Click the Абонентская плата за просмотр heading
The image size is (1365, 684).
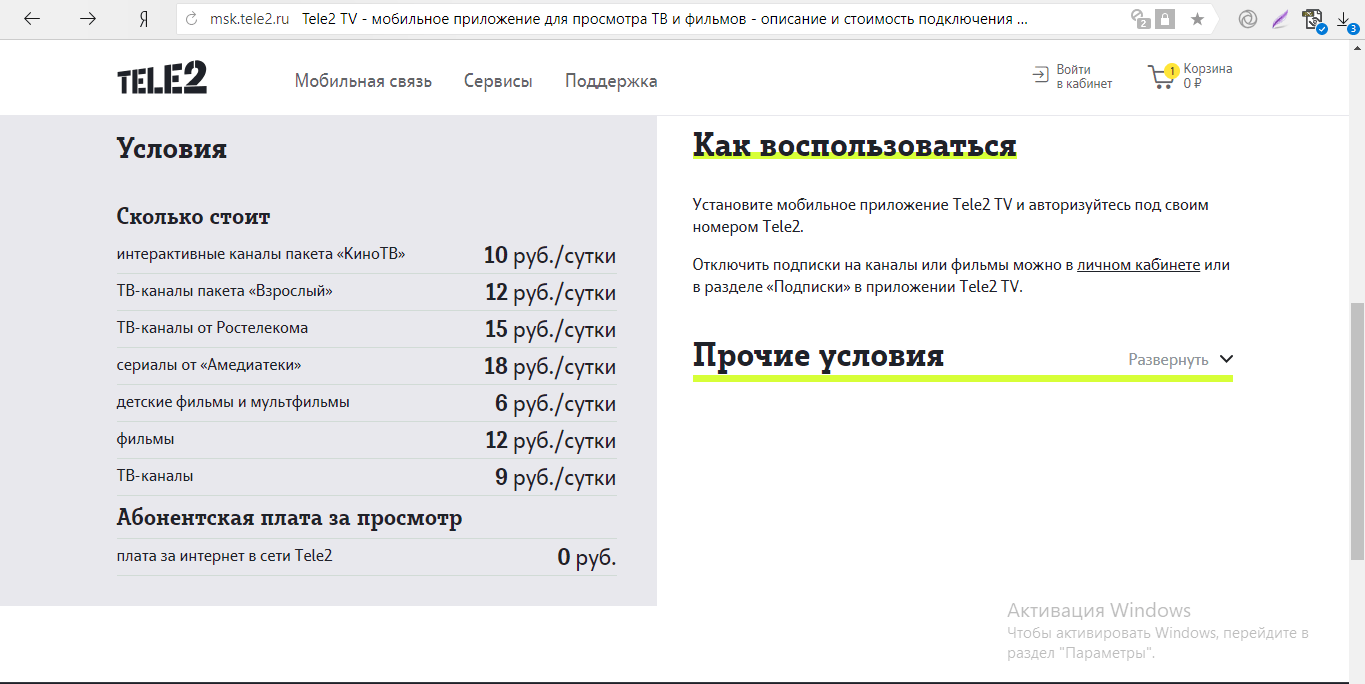pyautogui.click(x=289, y=518)
